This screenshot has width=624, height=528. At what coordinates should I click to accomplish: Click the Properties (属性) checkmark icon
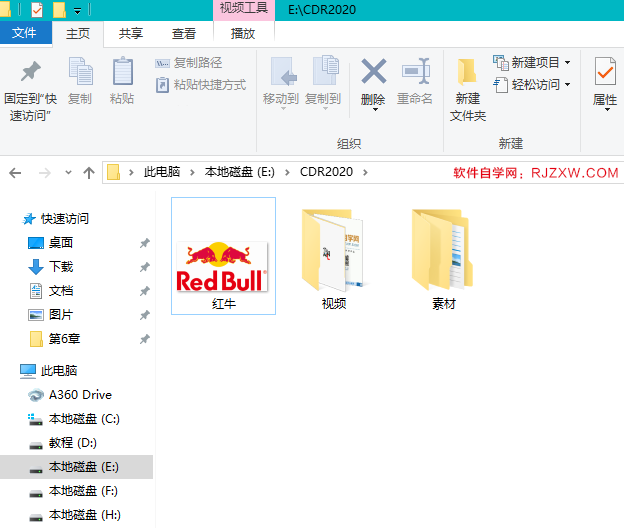(605, 72)
